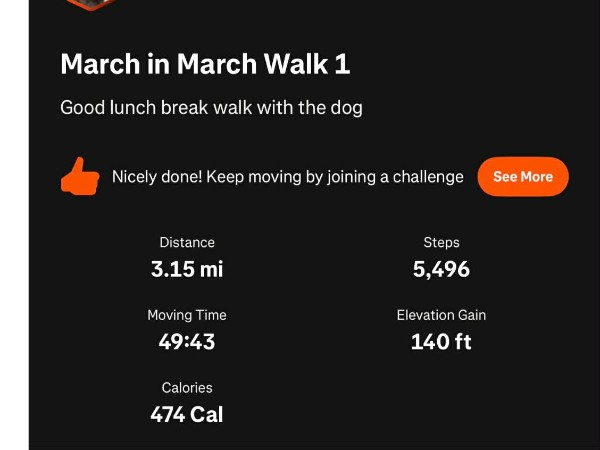Image resolution: width=600 pixels, height=450 pixels.
Task: Click the Distance label
Action: point(187,242)
